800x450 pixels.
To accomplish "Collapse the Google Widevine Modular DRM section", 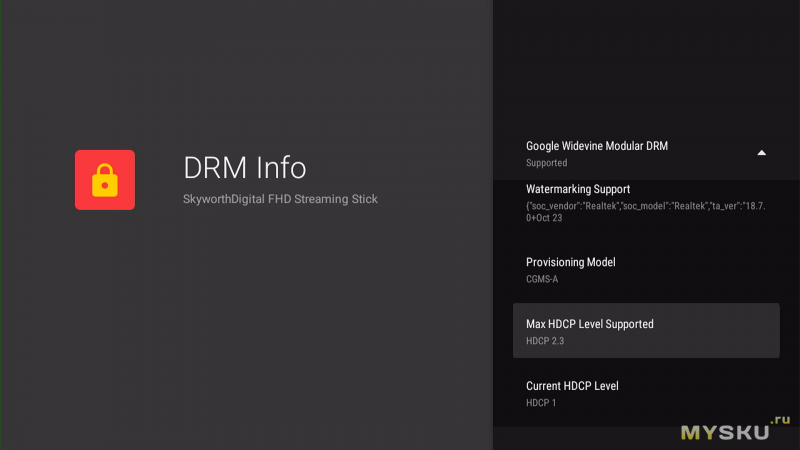I will point(761,153).
